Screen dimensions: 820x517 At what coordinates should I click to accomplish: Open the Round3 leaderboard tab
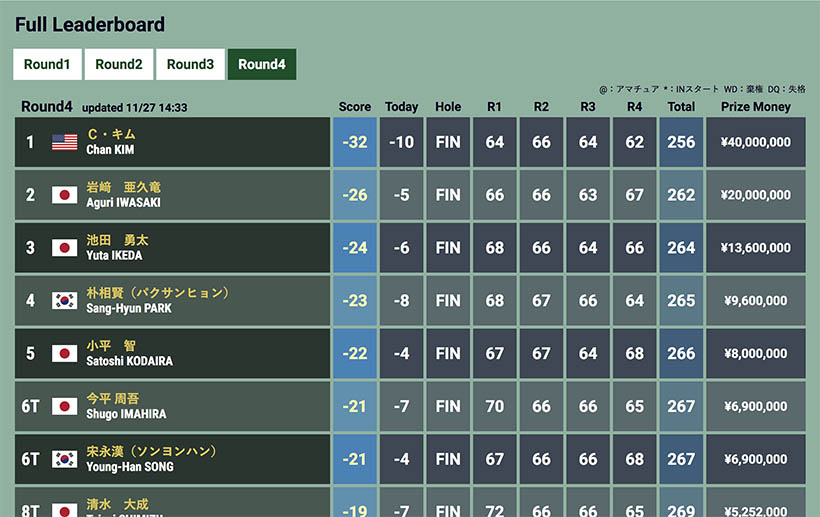coord(190,64)
